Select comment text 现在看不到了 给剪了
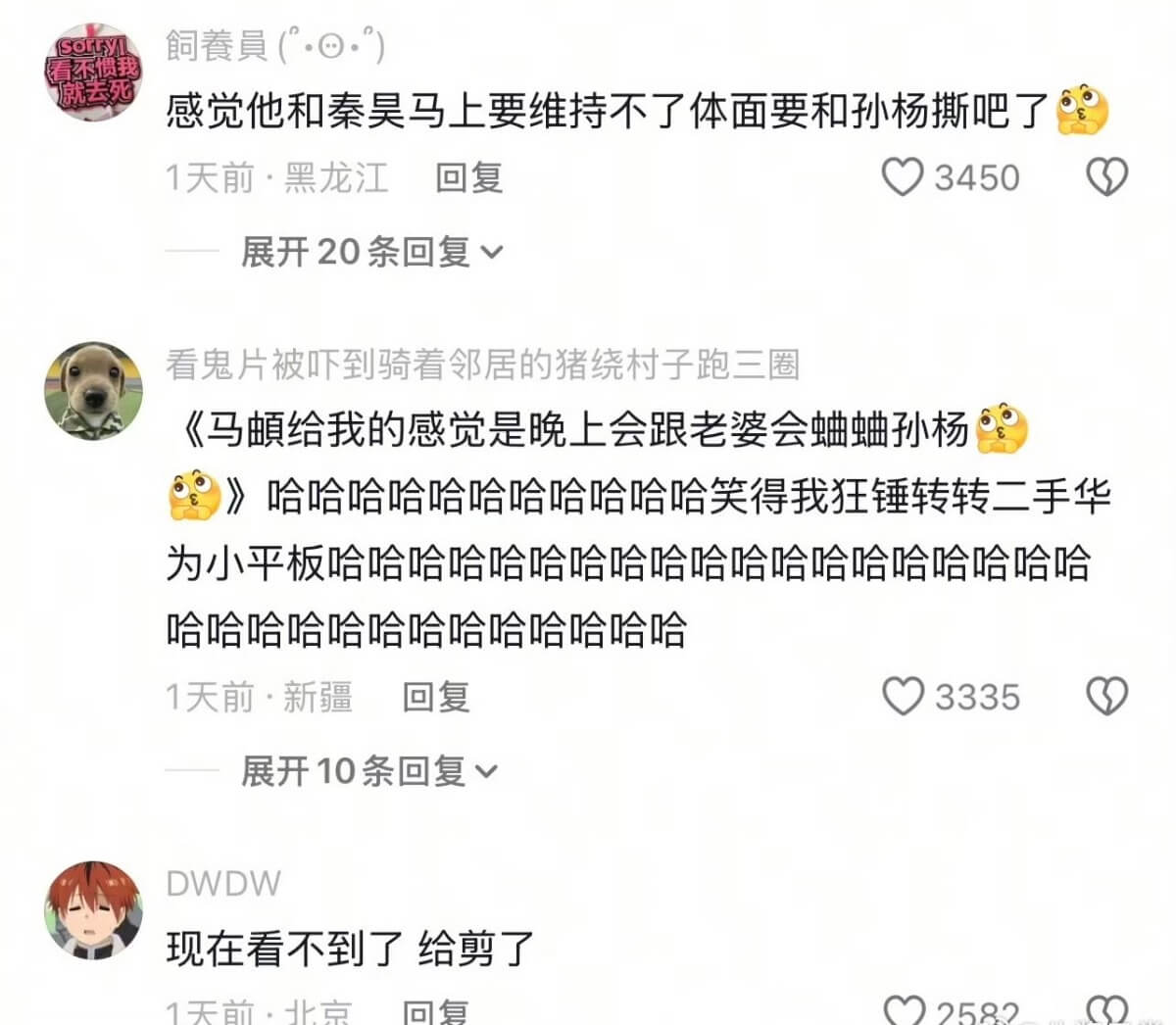This screenshot has height=1025, width=1176. (351, 948)
